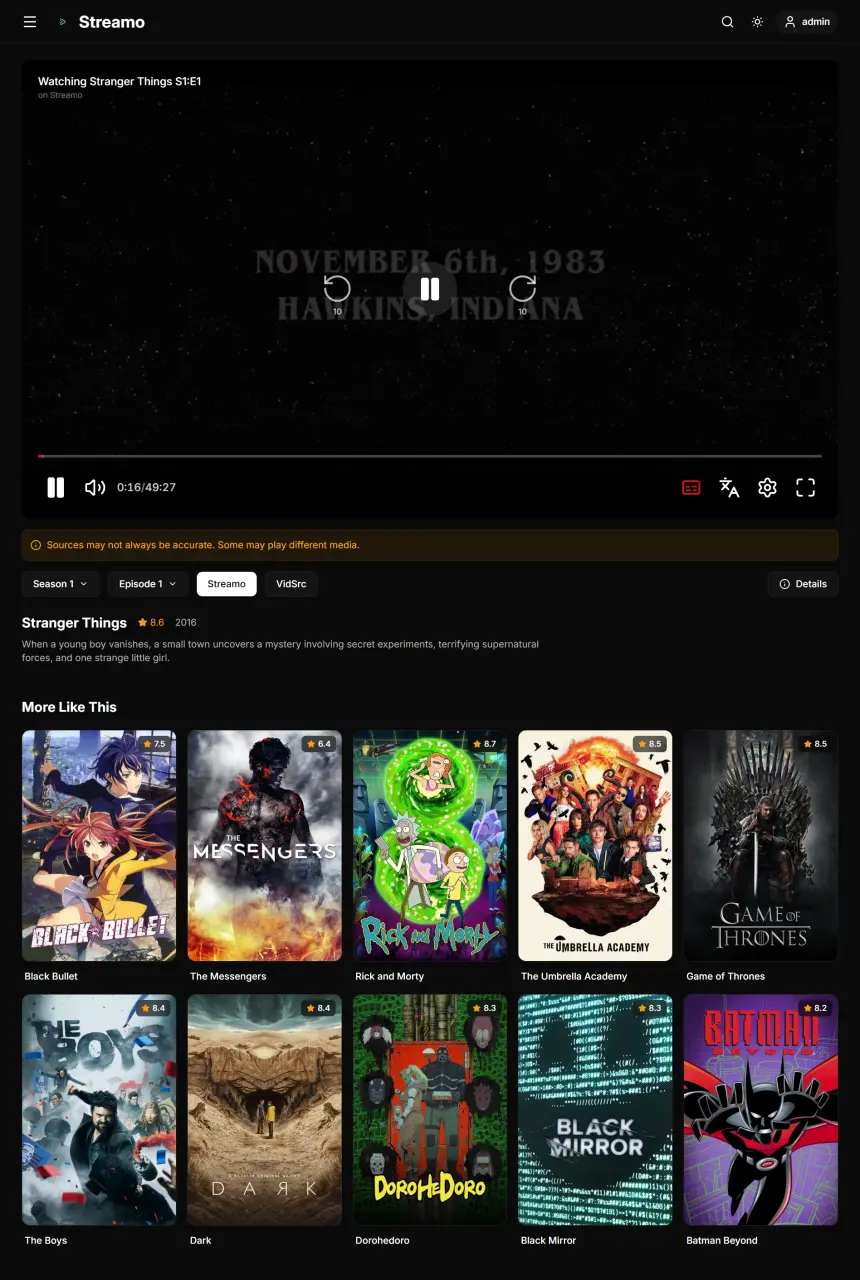Select the Streamo source tab

pyautogui.click(x=226, y=584)
